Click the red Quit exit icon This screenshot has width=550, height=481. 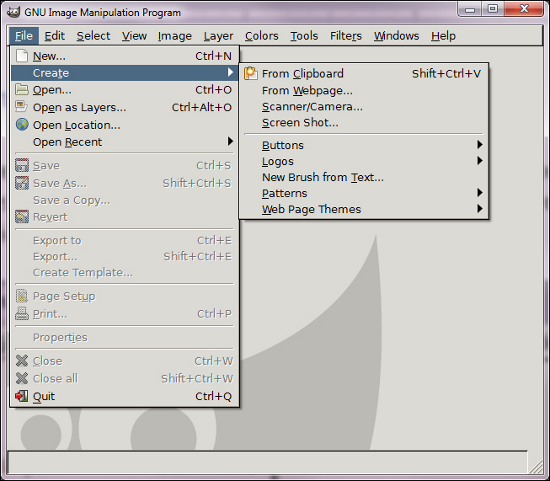click(x=22, y=396)
